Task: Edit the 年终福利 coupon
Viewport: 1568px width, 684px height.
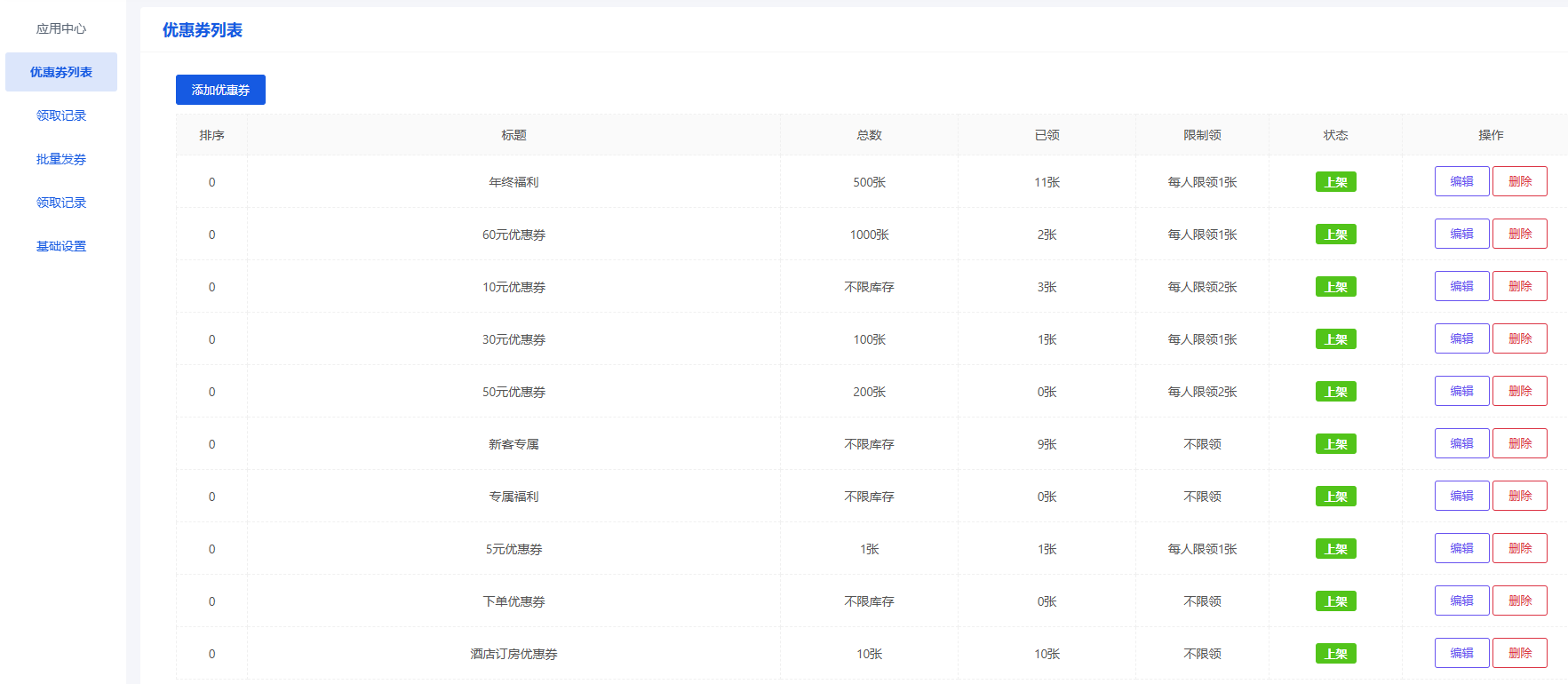Action: click(1461, 181)
